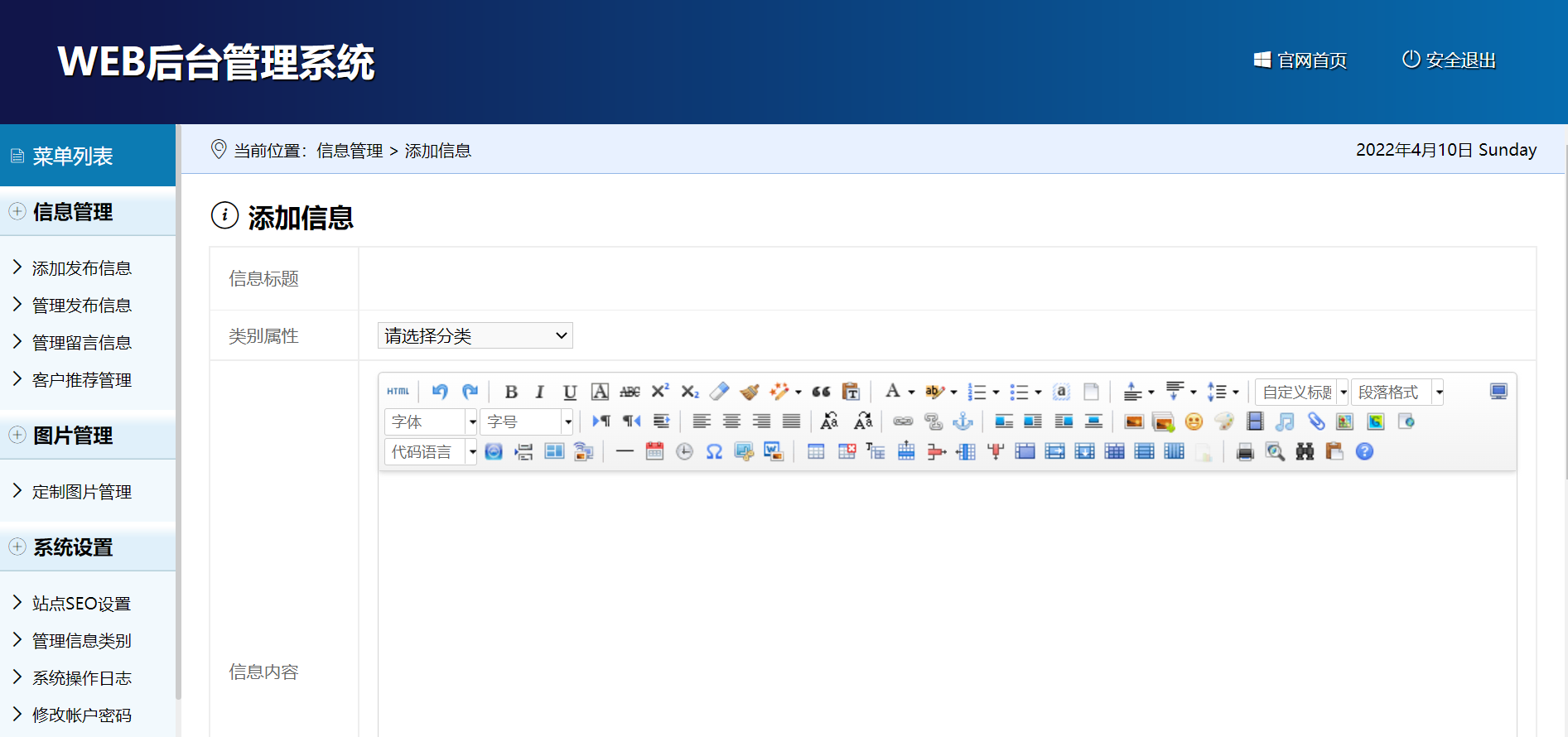Expand the 段落格式 paragraph format dropdown
The image size is (1568, 737).
1397,392
